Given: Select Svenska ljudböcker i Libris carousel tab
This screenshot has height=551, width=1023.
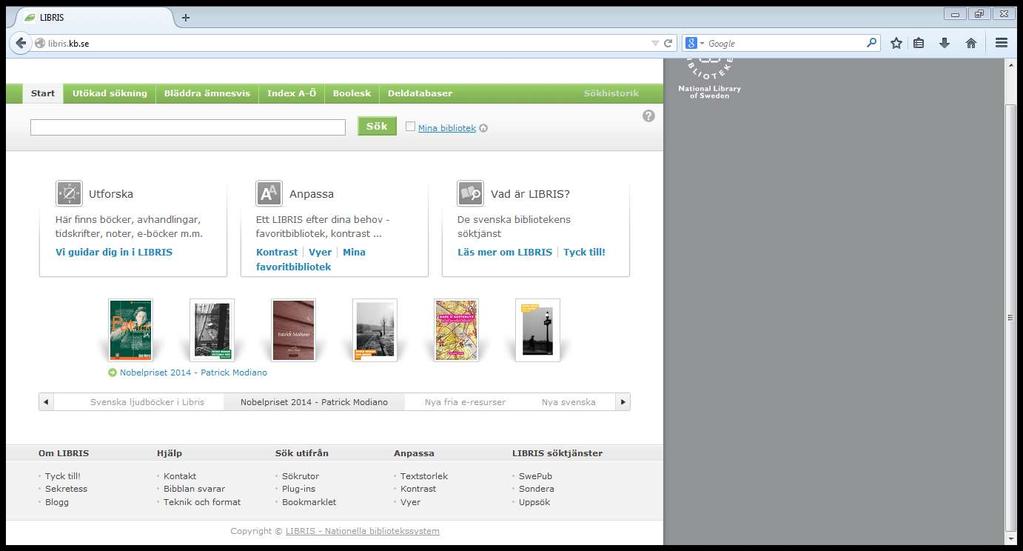Looking at the screenshot, I should tap(147, 402).
